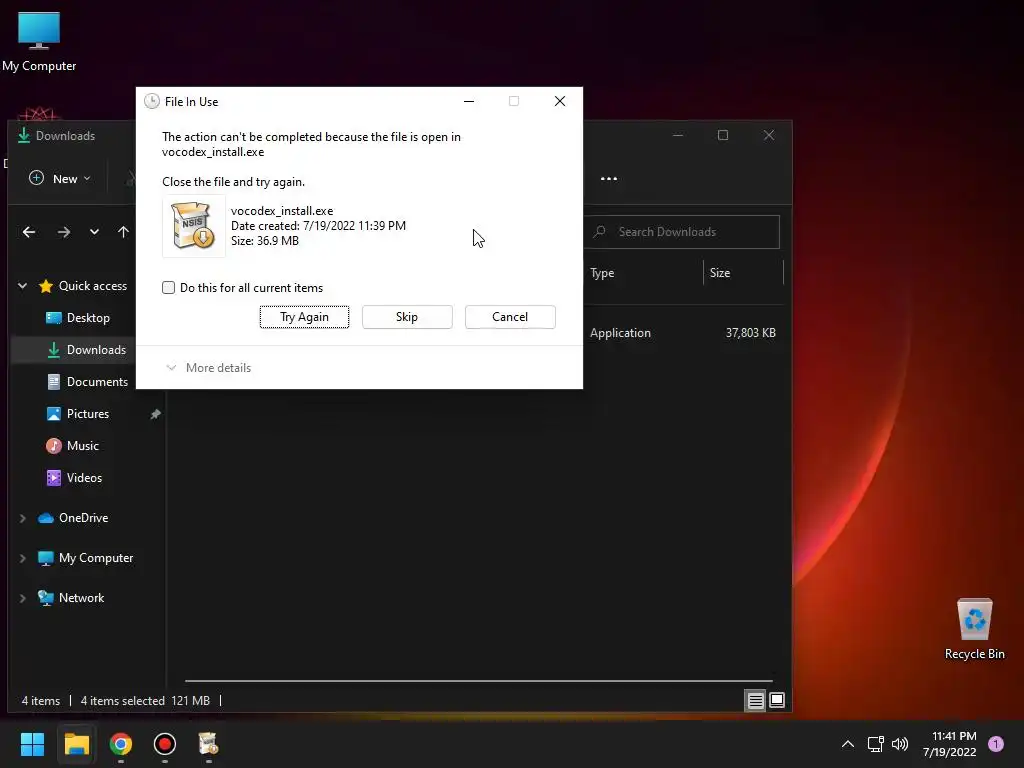
Task: Switch to Details view layout
Action: click(755, 701)
